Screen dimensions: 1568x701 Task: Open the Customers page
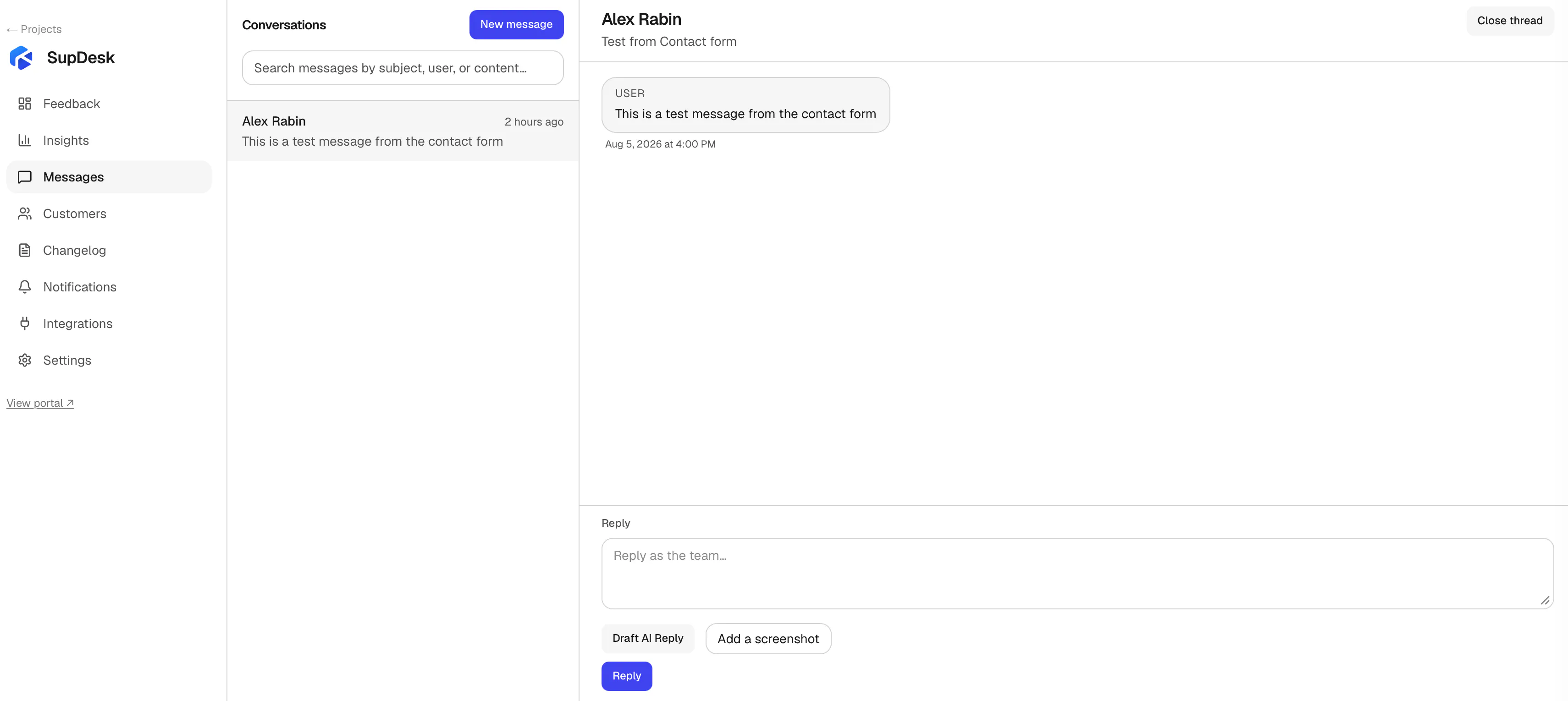(109, 214)
